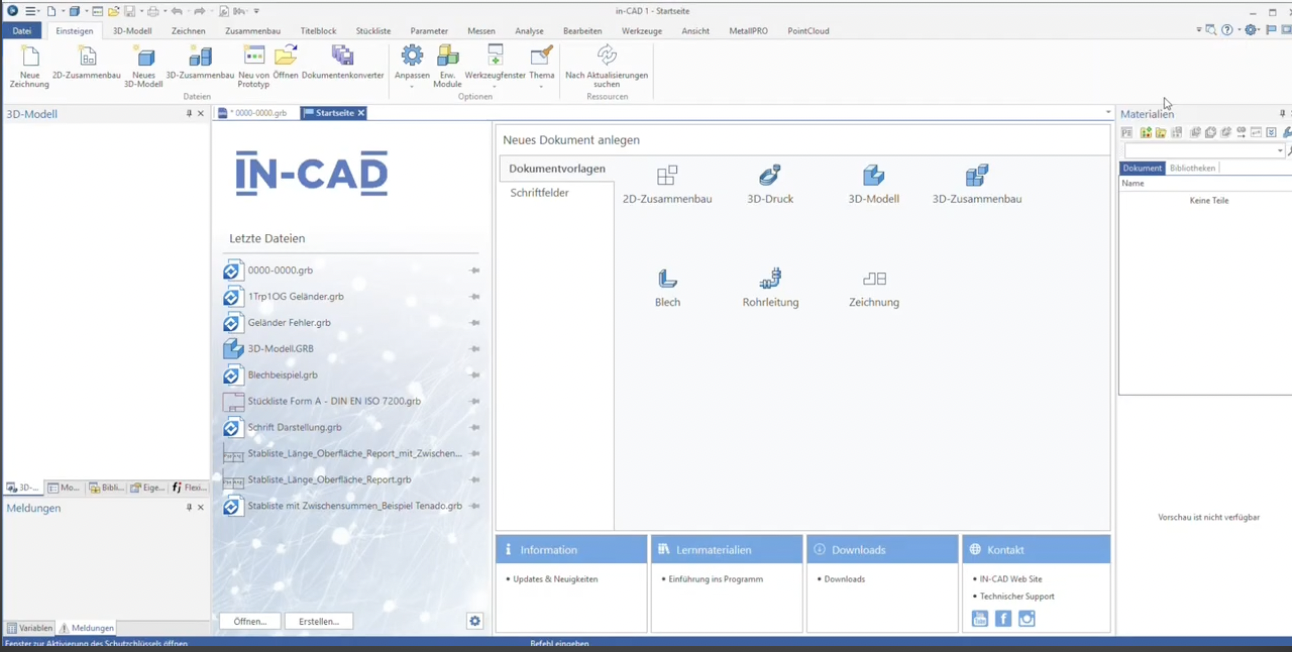Click Nach Aktualisierungen suchen
The width and height of the screenshot is (1292, 652).
point(607,63)
